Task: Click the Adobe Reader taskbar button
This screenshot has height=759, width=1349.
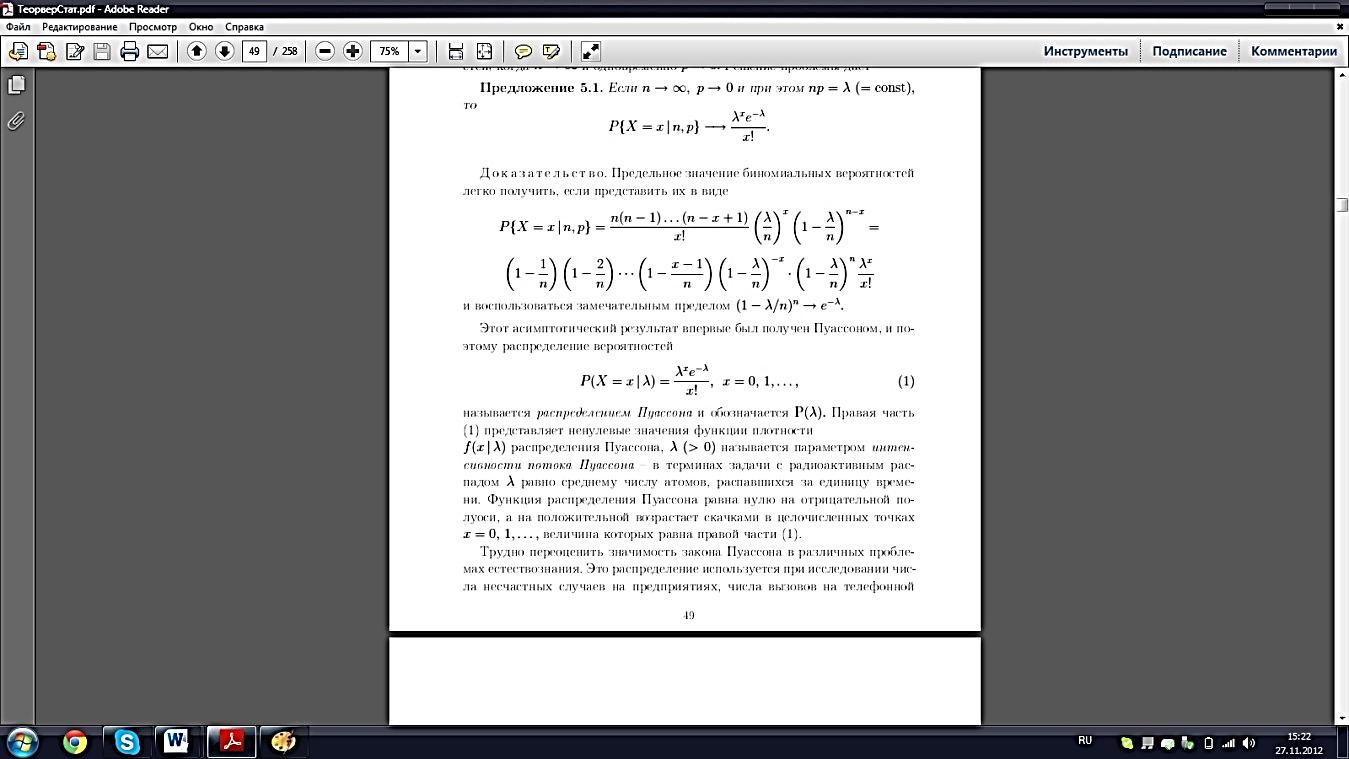Action: point(231,742)
